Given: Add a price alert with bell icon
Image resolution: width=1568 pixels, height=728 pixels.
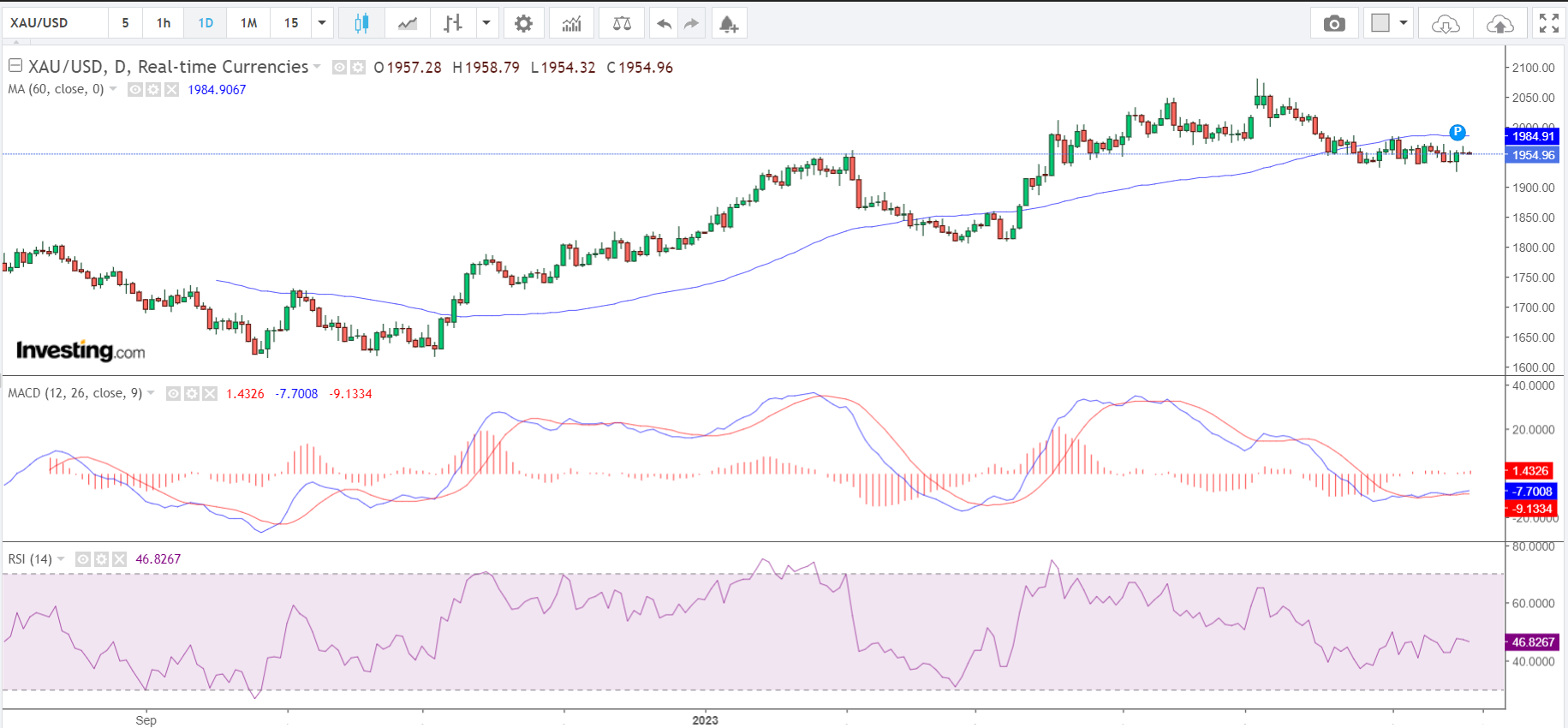Looking at the screenshot, I should [x=728, y=23].
